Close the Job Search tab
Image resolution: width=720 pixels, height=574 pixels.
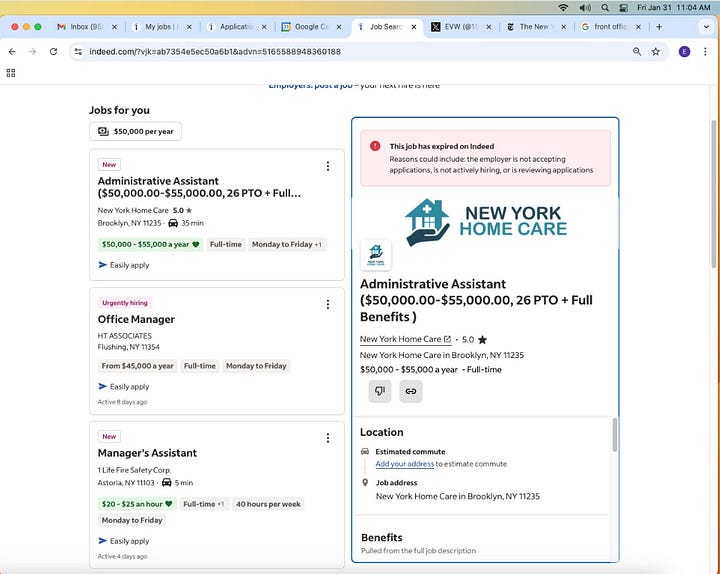point(414,27)
